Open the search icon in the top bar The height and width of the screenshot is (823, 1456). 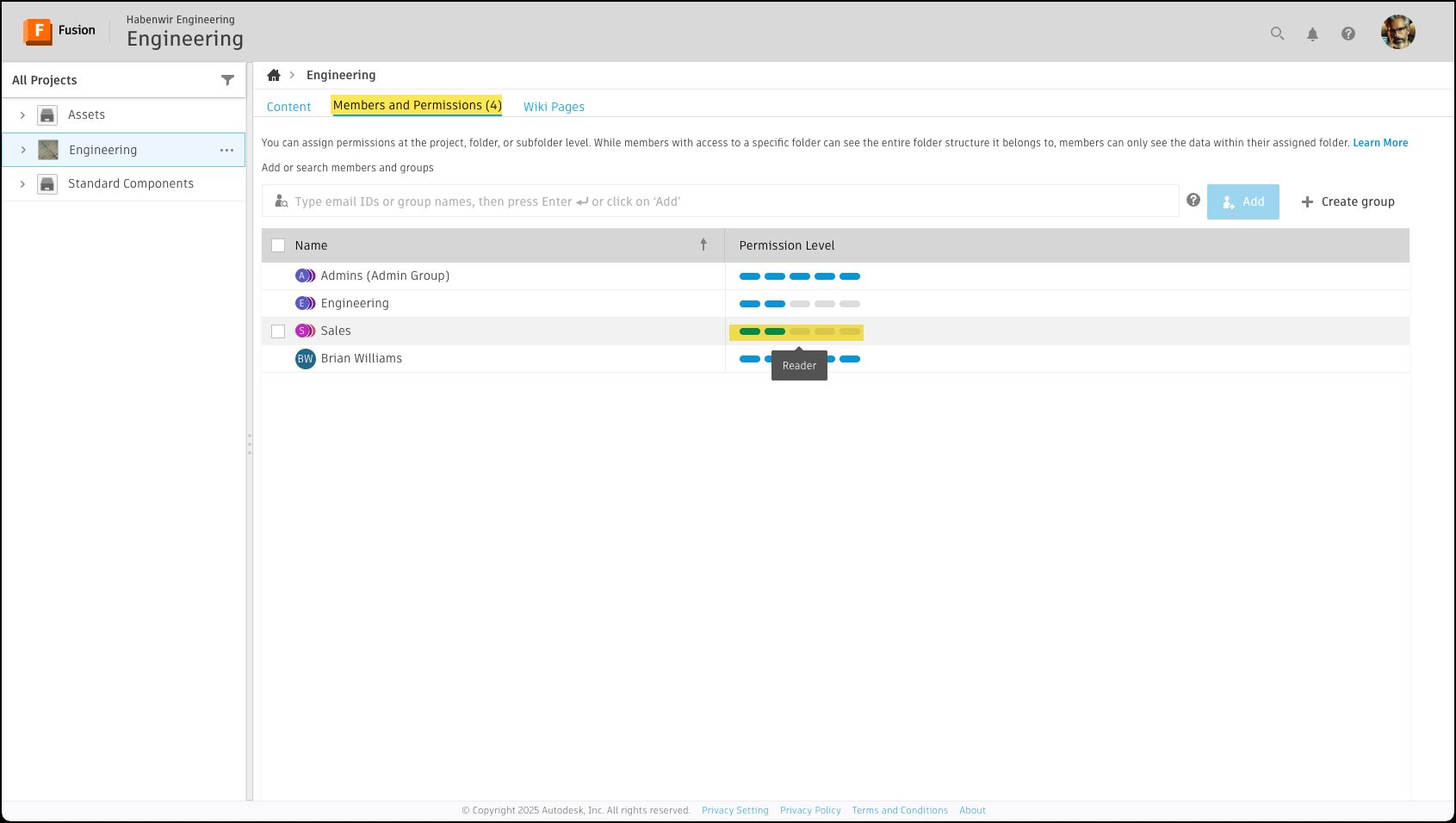[x=1276, y=34]
